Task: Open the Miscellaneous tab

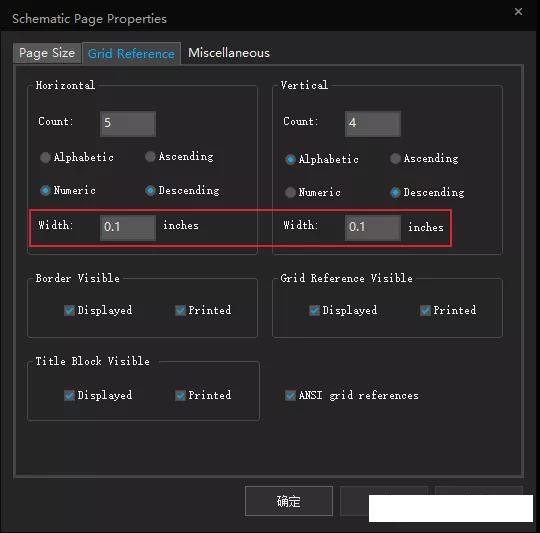Action: pyautogui.click(x=229, y=53)
